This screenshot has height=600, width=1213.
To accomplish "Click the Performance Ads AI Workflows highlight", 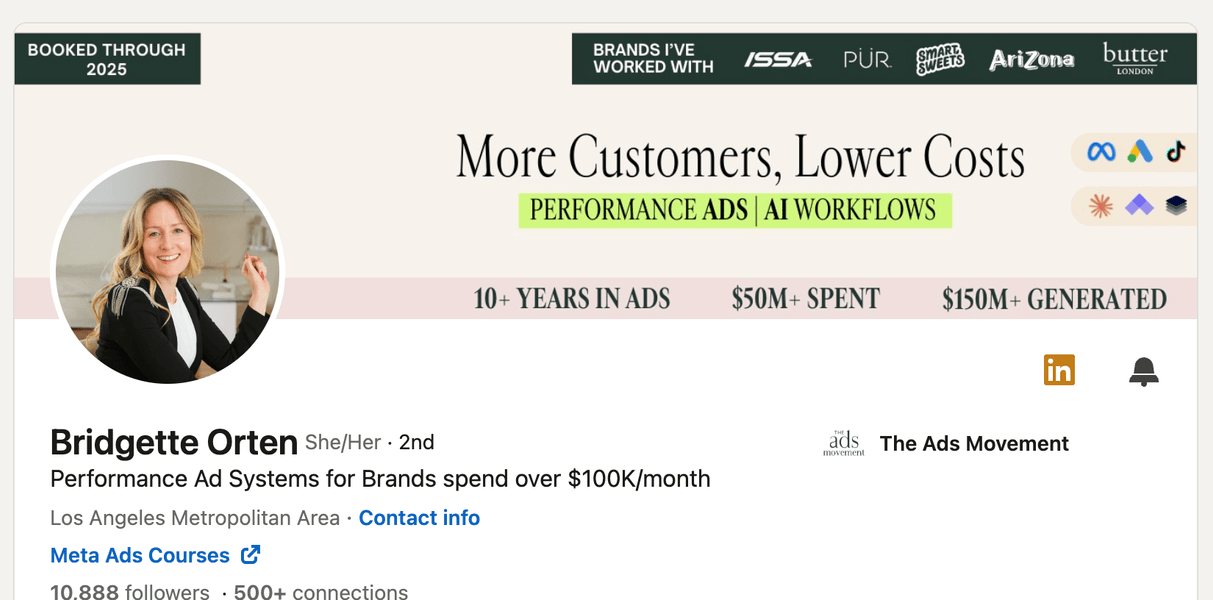I will 734,210.
